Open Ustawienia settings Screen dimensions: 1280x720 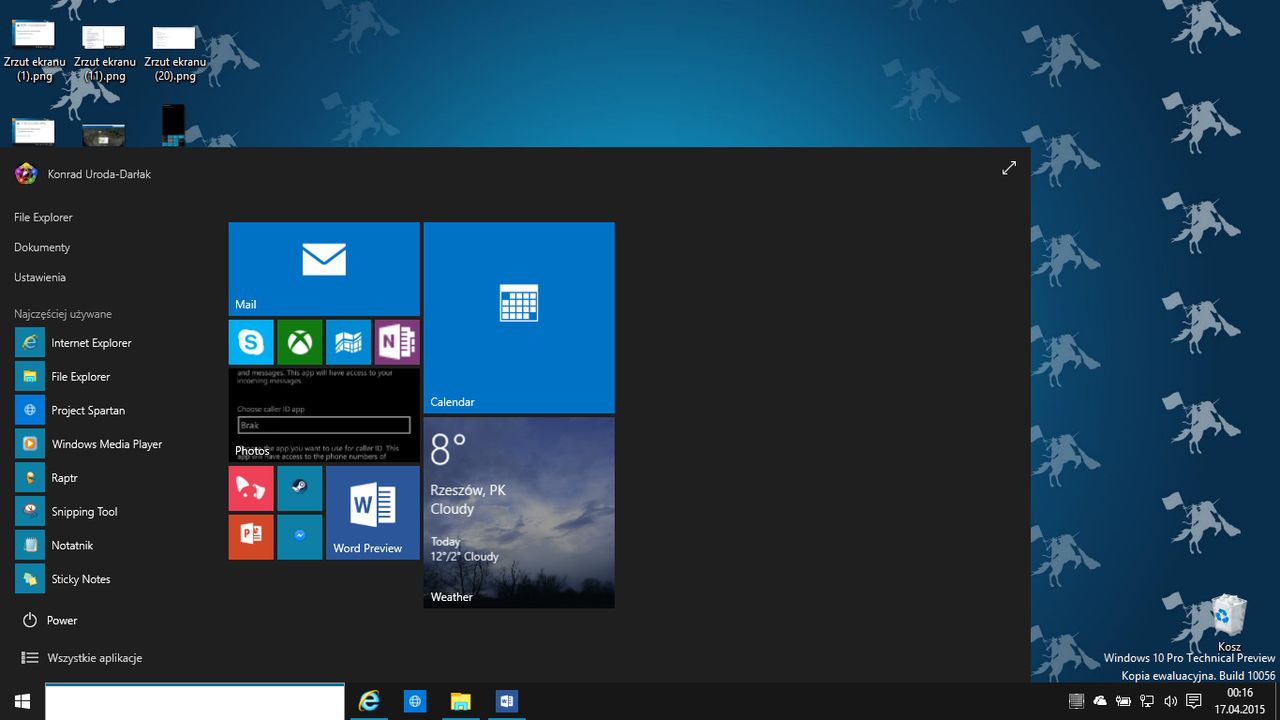point(40,277)
